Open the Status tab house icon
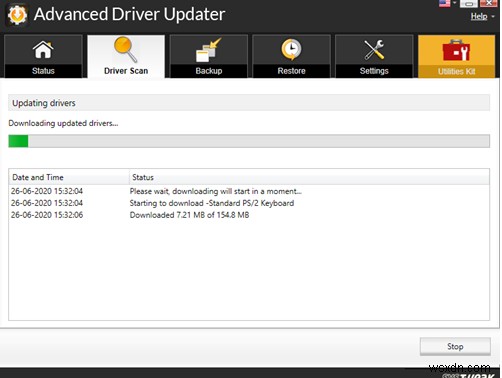This screenshot has height=378, width=502. (x=43, y=50)
